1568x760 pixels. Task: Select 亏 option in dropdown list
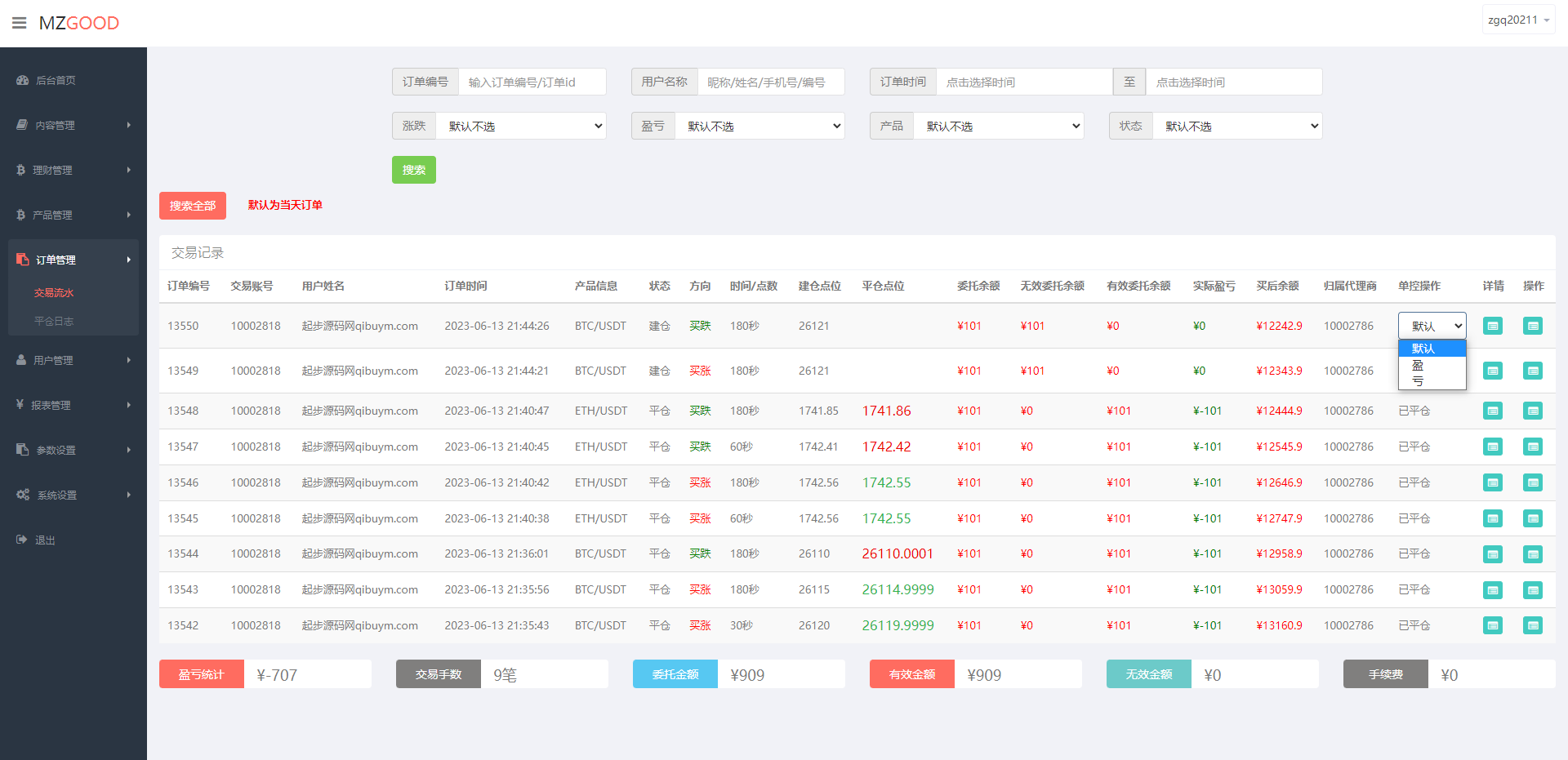(1419, 381)
